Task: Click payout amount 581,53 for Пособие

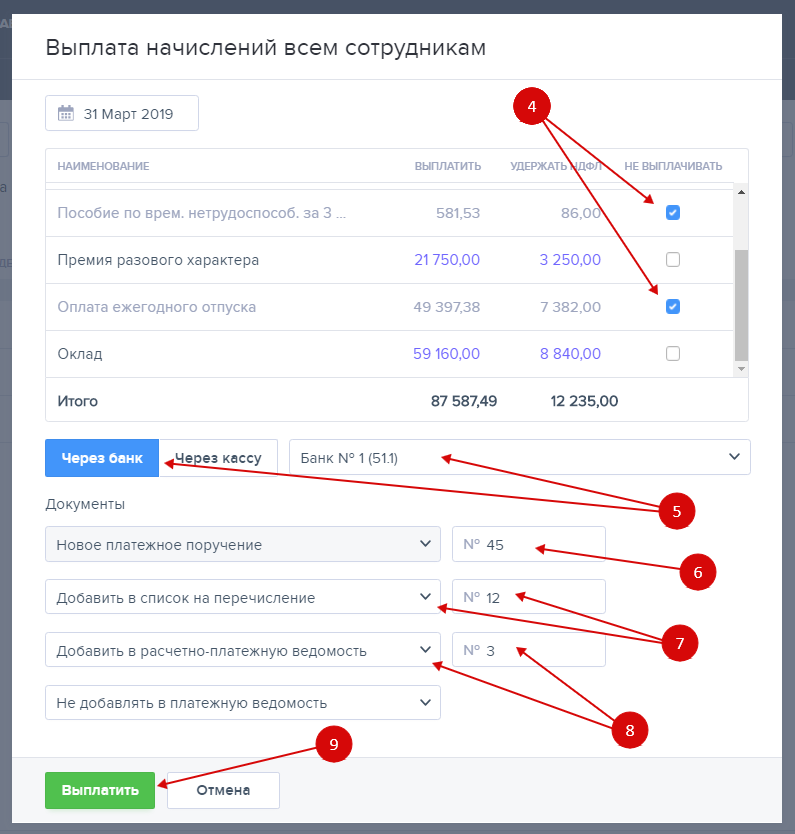Action: (x=458, y=213)
